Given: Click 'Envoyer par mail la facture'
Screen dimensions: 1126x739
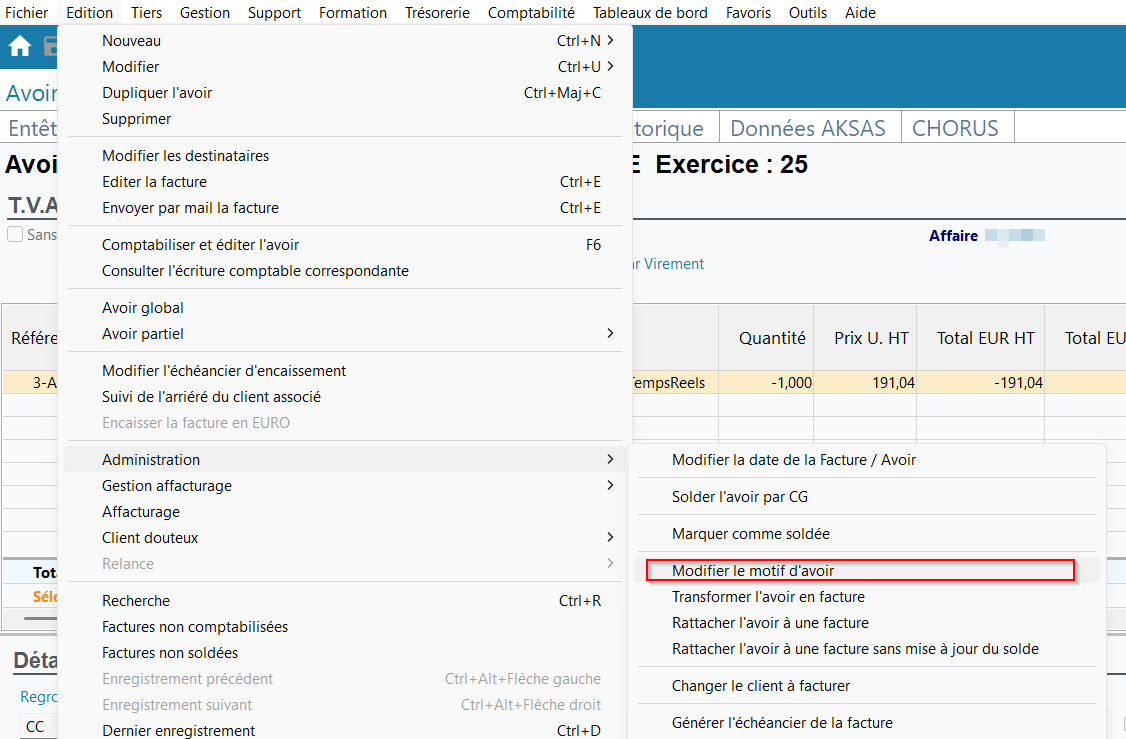Looking at the screenshot, I should (x=190, y=208).
